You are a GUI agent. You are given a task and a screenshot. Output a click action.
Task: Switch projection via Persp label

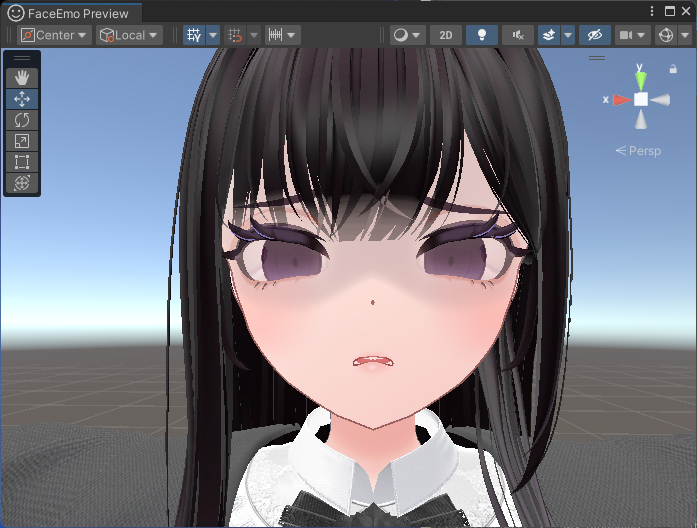tap(638, 151)
